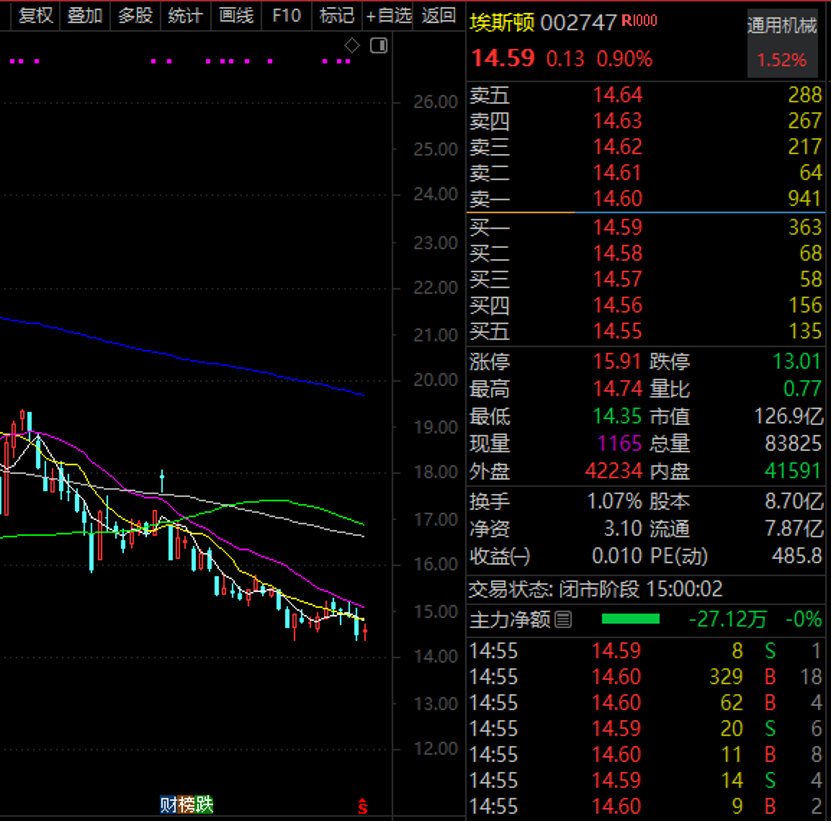
Task: Open the 通用机械 sector box
Action: pyautogui.click(x=783, y=44)
